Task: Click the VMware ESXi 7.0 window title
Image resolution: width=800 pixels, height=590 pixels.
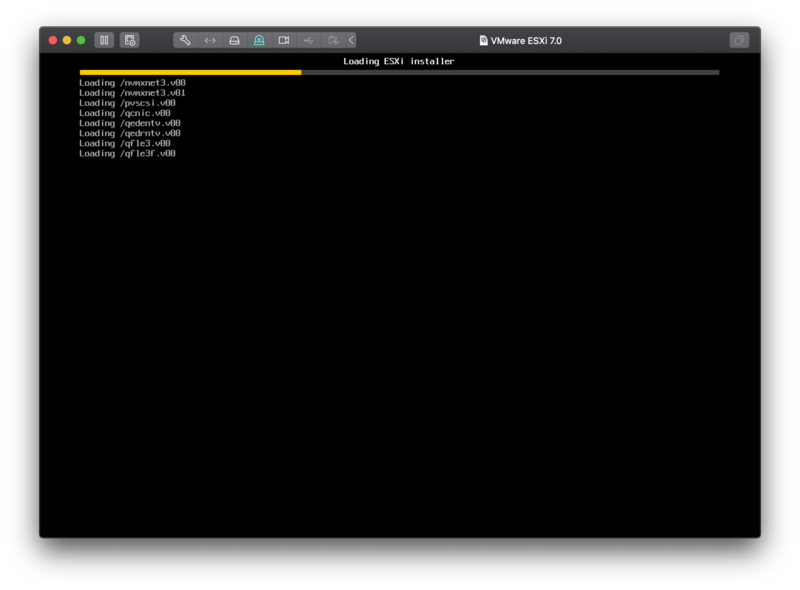Action: 526,41
